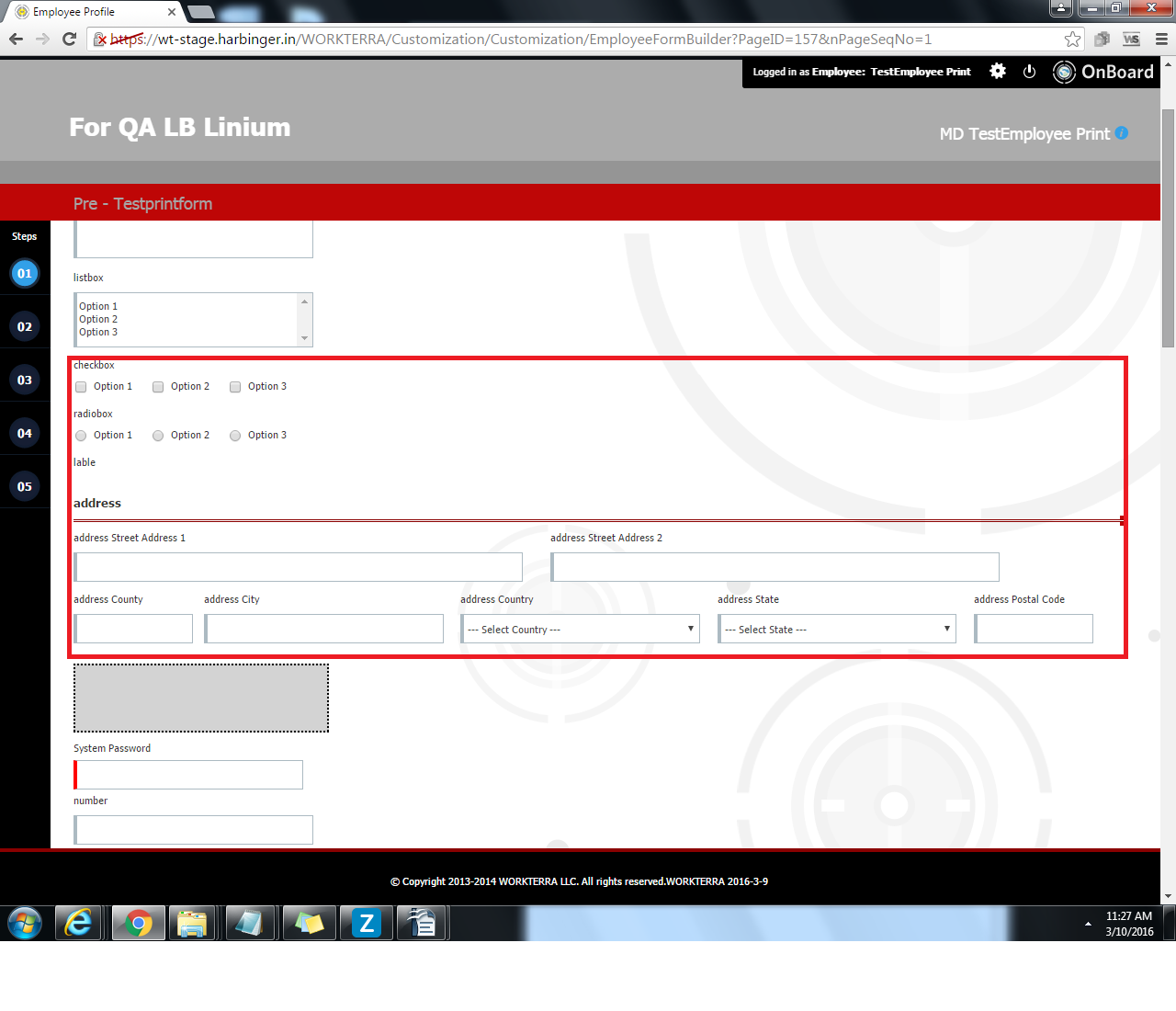The height and width of the screenshot is (1011, 1176).
Task: Click the power logout icon
Action: [x=1029, y=72]
